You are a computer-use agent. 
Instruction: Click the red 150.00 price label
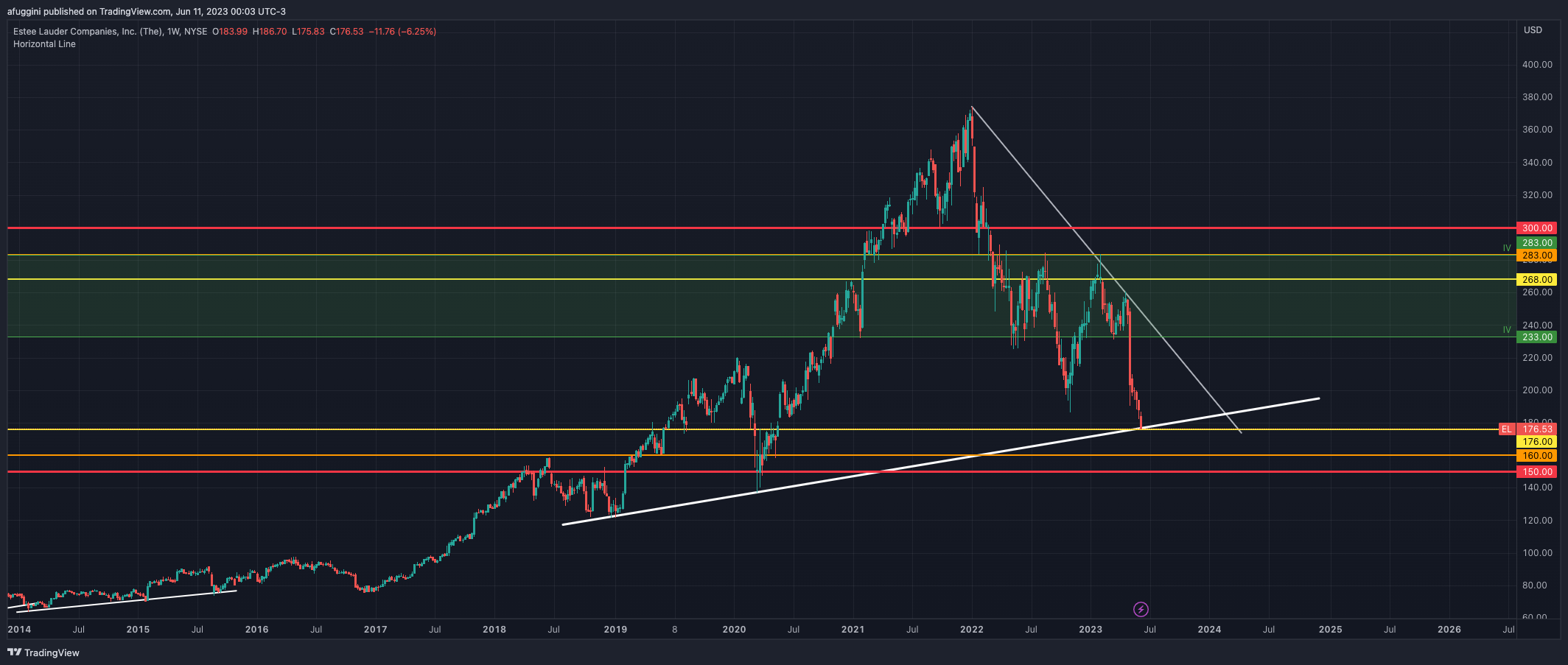click(1537, 472)
